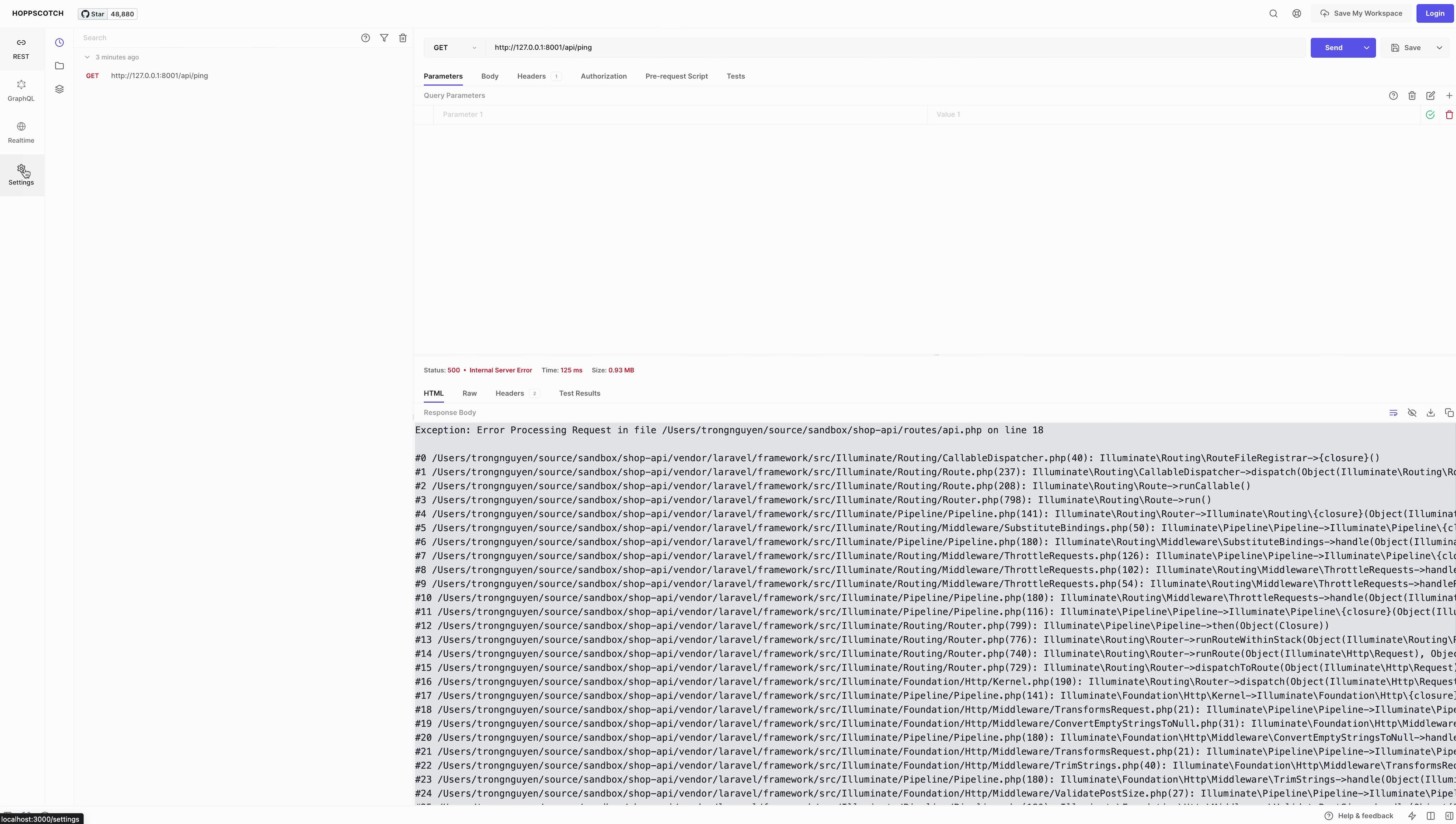Expand the Send options arrow

pos(1366,48)
